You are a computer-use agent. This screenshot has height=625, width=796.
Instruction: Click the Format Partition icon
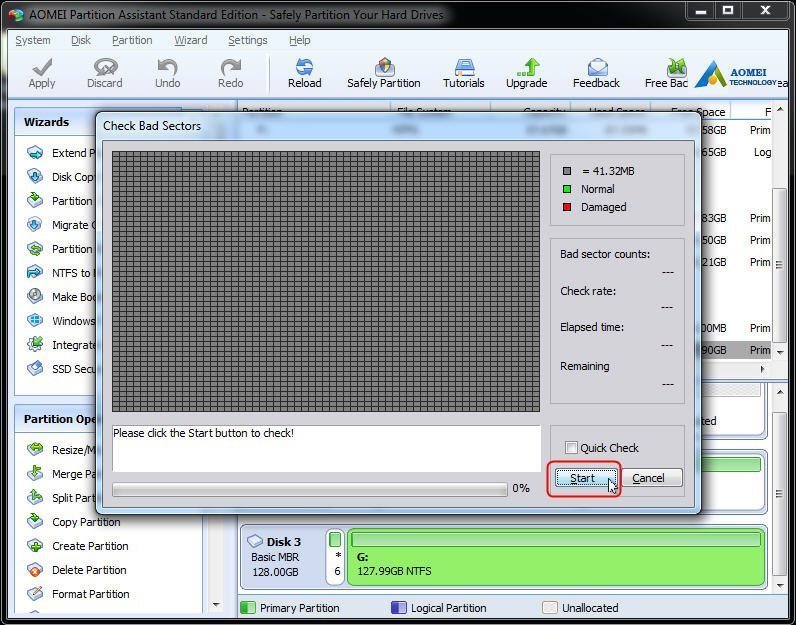tap(35, 593)
